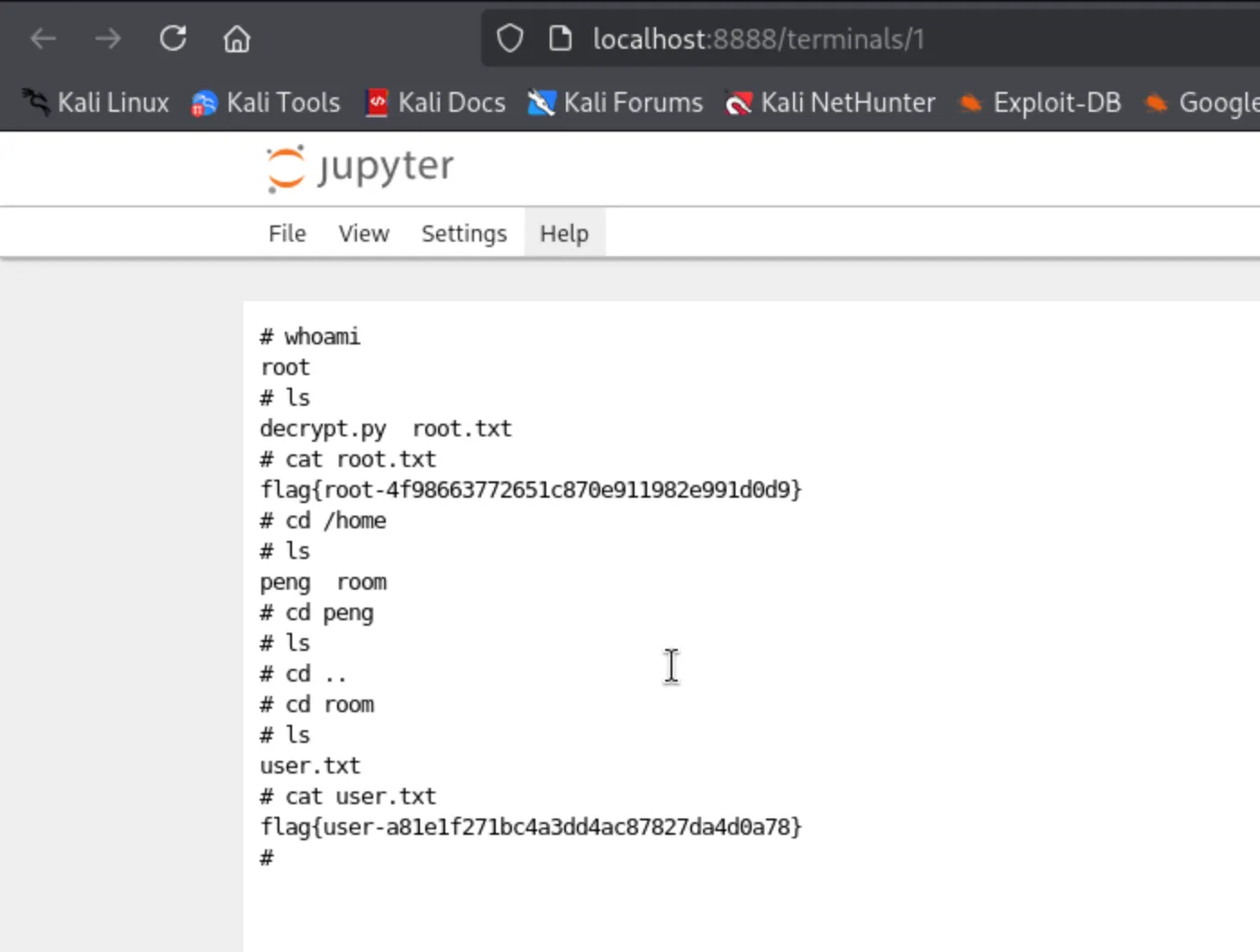Open the View menu
Viewport: 1260px width, 952px height.
(x=363, y=233)
